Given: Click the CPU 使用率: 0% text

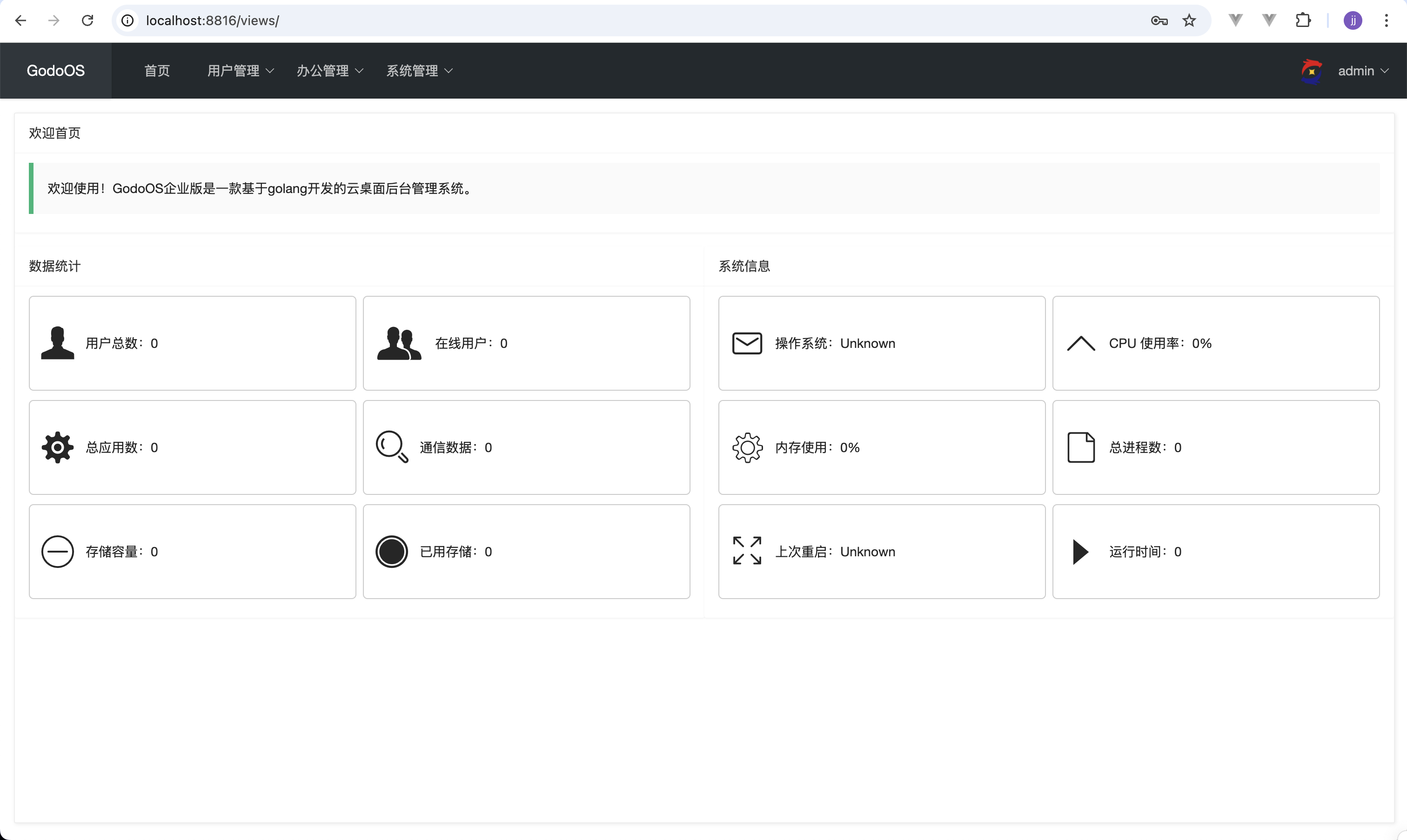Looking at the screenshot, I should pyautogui.click(x=1160, y=344).
